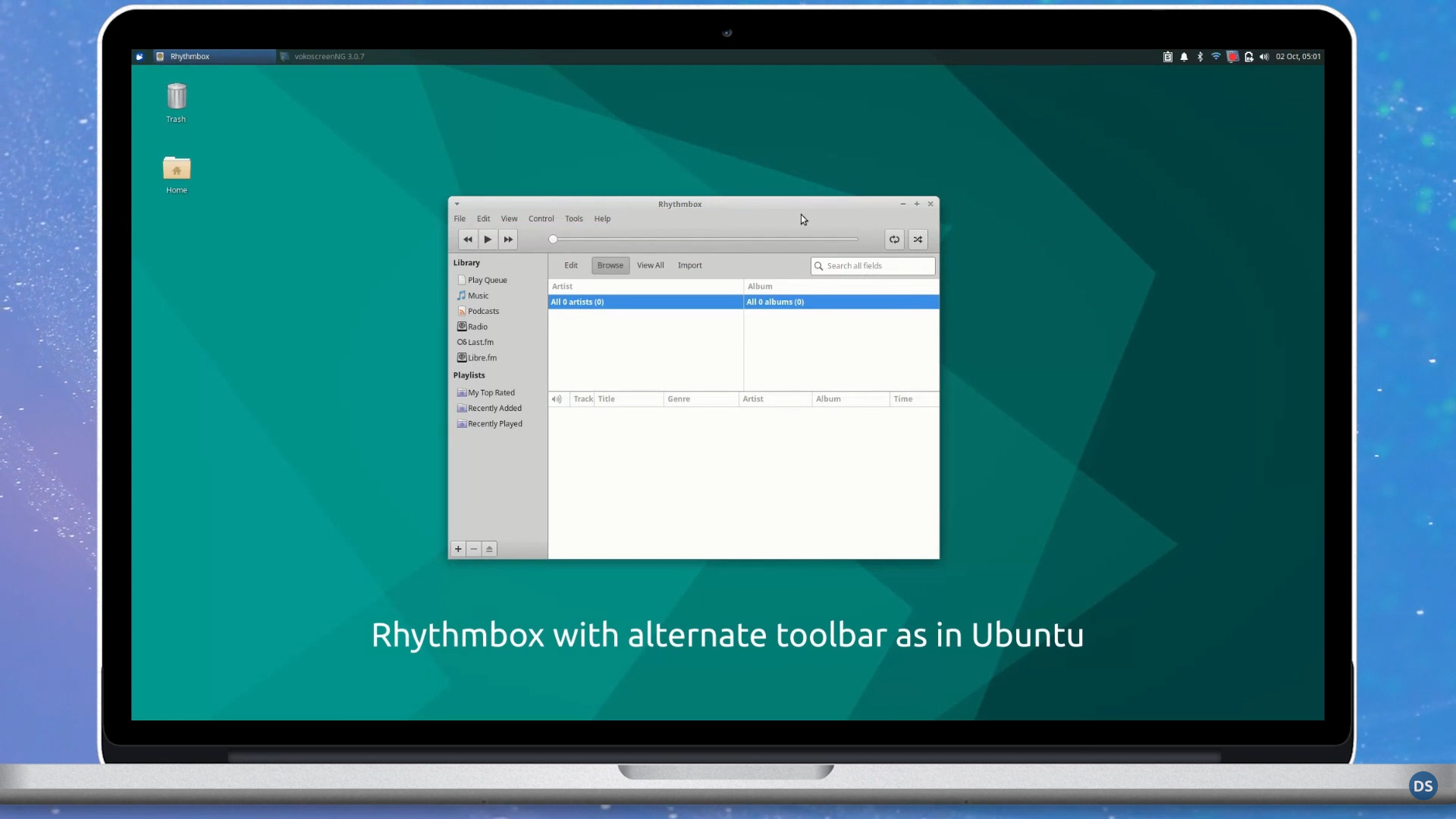Open the clipboard manager tray icon

click(x=1168, y=56)
